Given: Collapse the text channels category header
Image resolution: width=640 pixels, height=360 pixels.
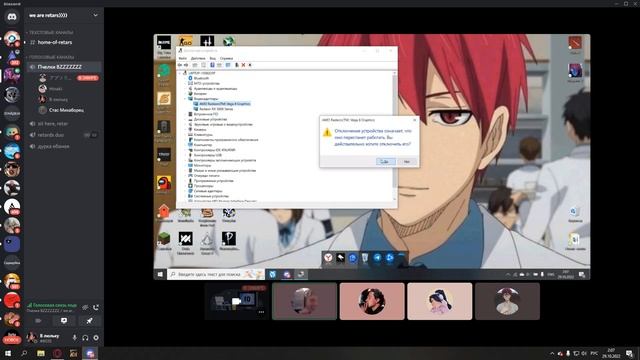Looking at the screenshot, I should tap(51, 32).
